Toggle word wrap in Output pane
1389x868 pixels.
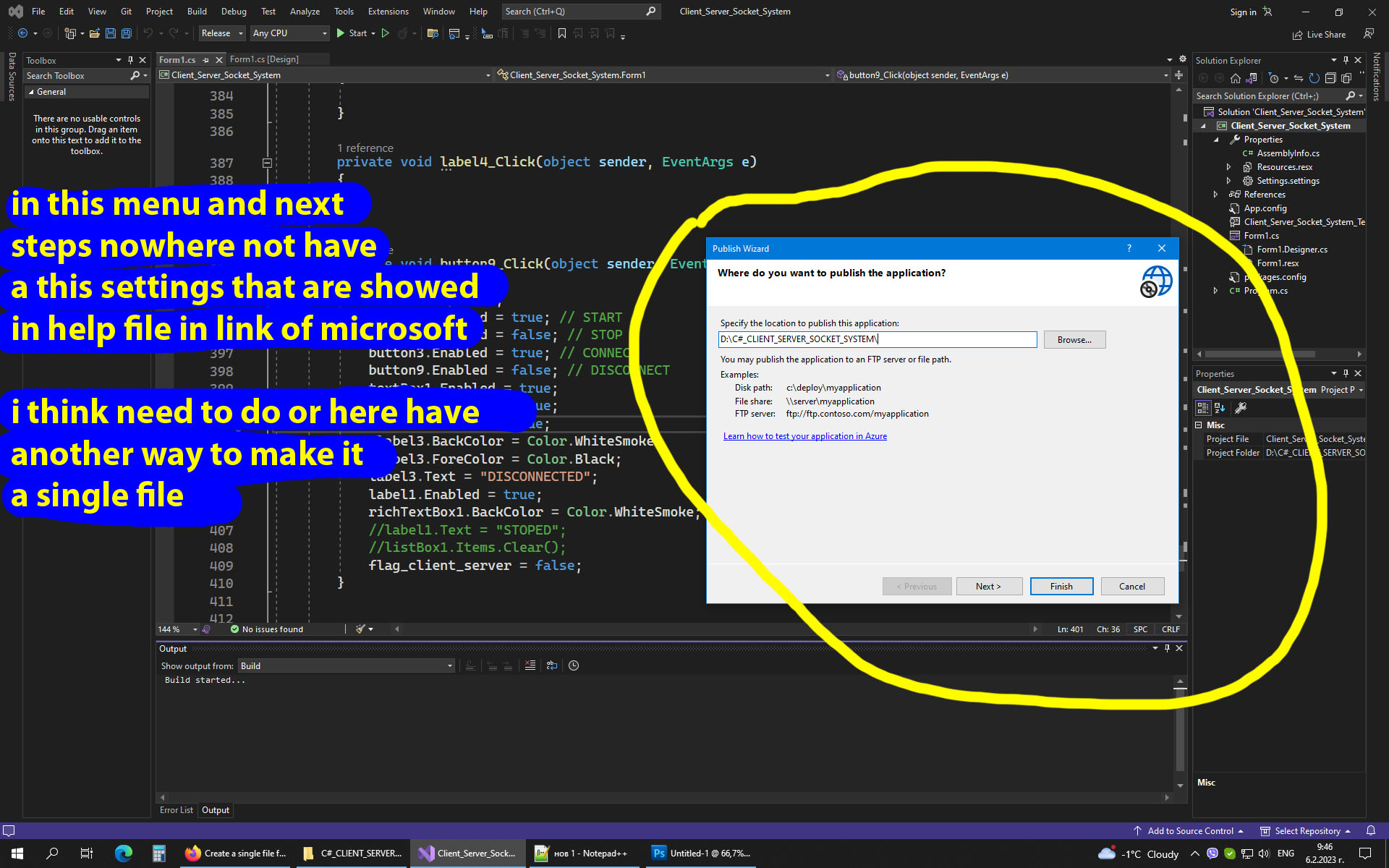click(552, 665)
